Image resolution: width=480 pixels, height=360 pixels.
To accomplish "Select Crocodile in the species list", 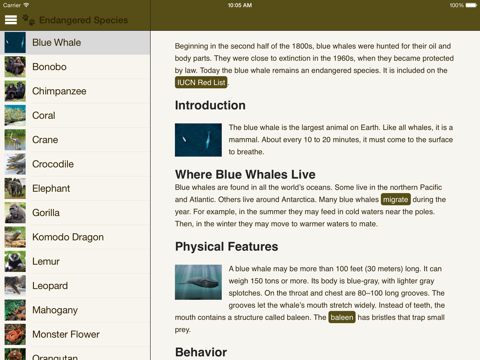I will pyautogui.click(x=75, y=164).
